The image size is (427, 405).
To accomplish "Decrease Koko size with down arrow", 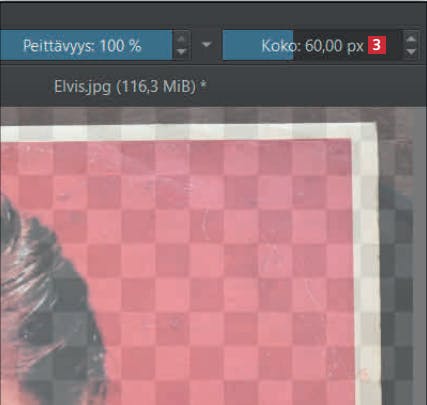I will [x=411, y=52].
